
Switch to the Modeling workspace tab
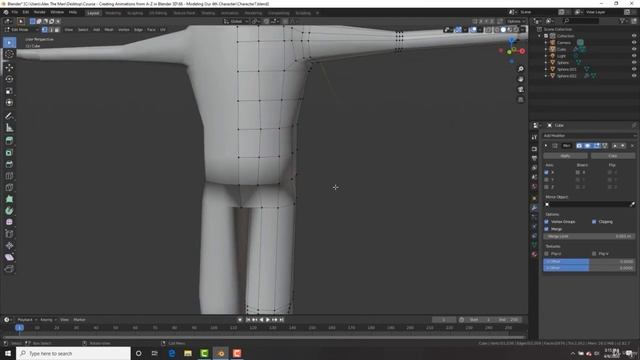[x=113, y=13]
